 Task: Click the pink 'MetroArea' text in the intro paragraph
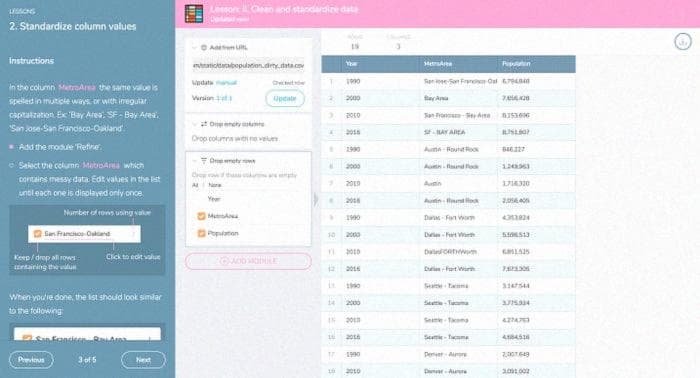[x=77, y=87]
